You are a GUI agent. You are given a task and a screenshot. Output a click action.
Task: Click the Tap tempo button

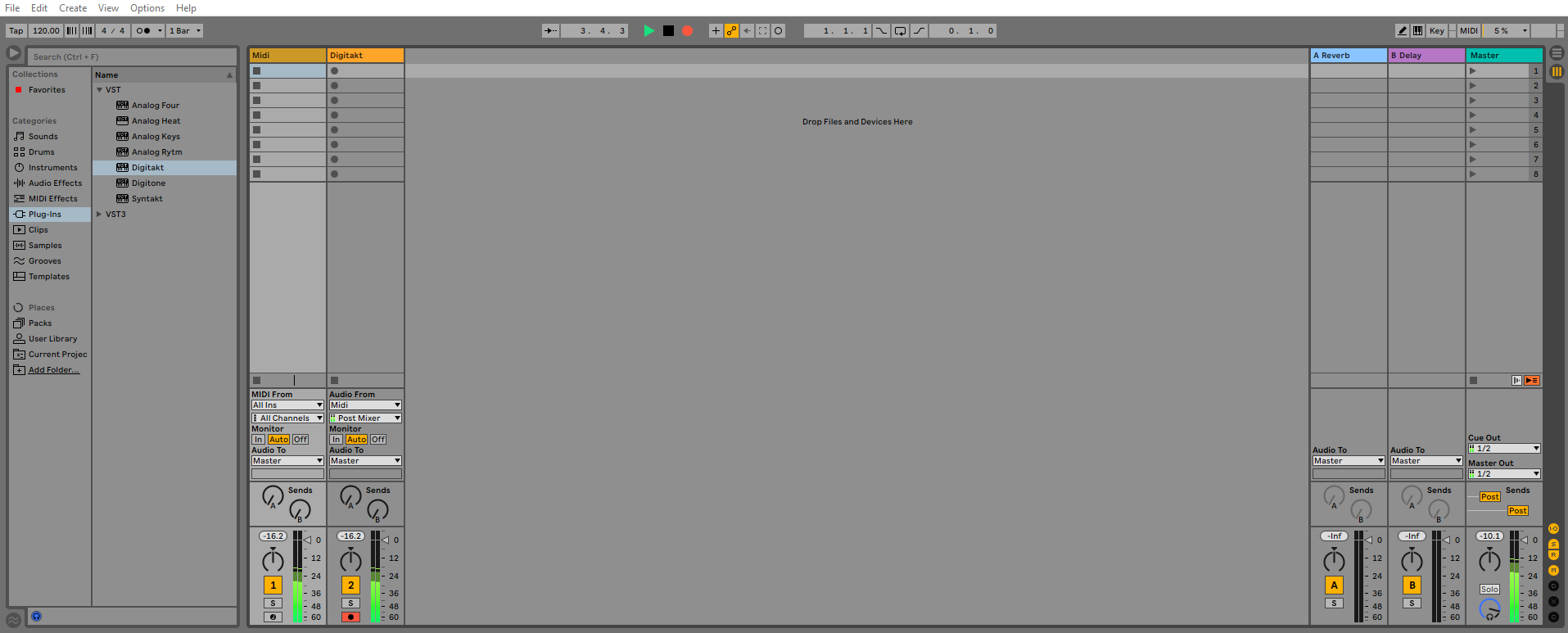[16, 31]
